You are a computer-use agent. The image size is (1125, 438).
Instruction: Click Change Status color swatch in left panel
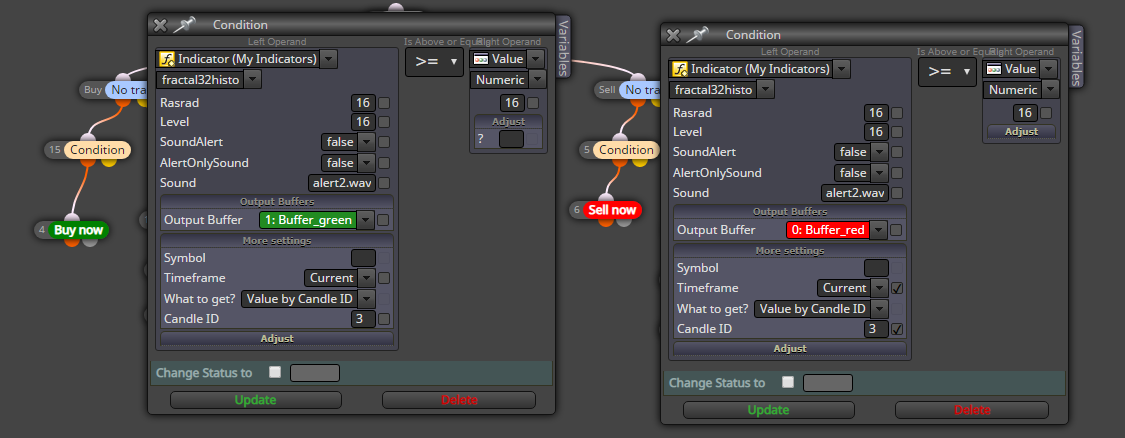click(314, 373)
